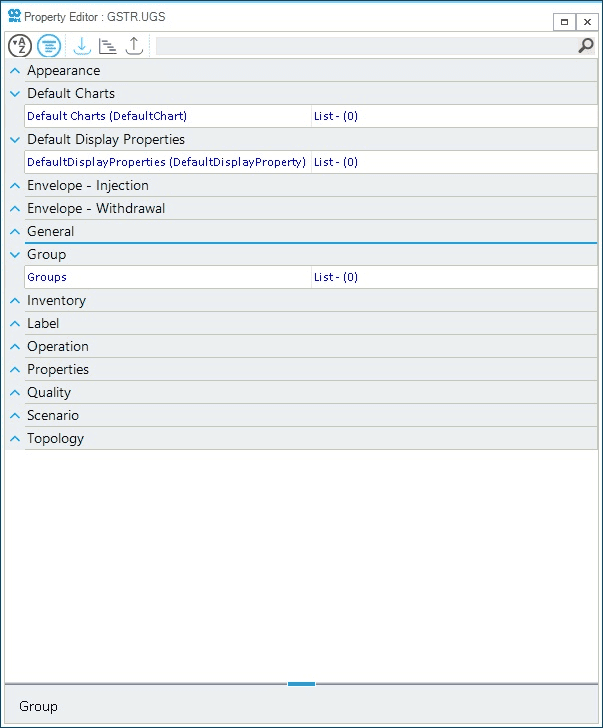Close the Property Editor window
Viewport: 603px width, 728px height.
coord(587,22)
